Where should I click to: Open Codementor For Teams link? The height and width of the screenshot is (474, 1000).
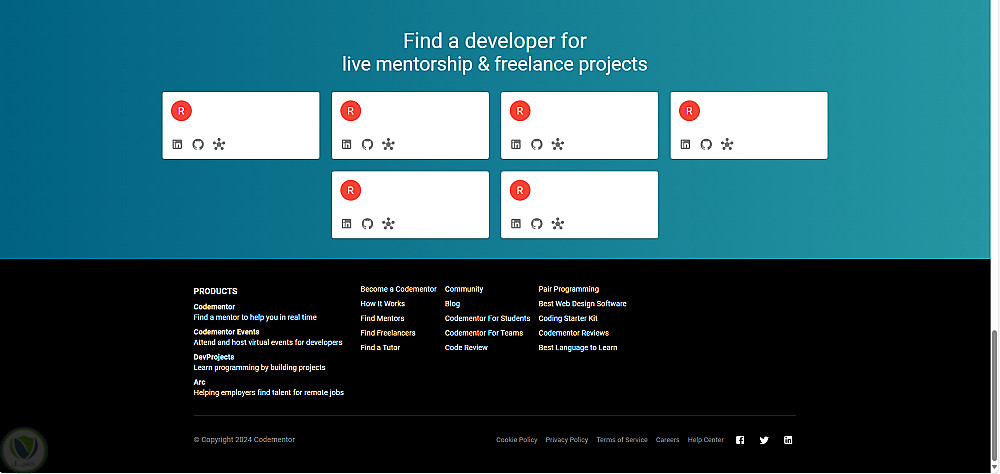click(484, 333)
